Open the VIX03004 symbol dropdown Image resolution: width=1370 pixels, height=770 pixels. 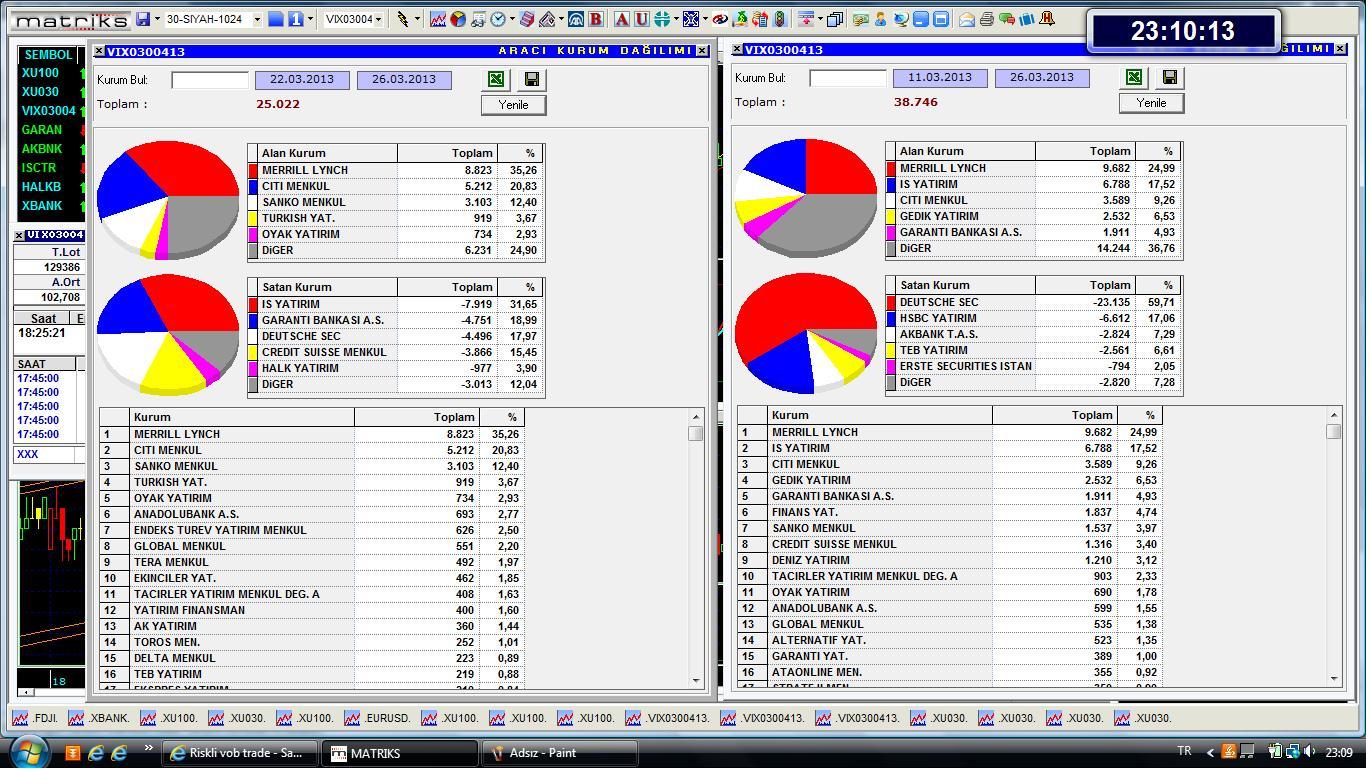point(378,19)
